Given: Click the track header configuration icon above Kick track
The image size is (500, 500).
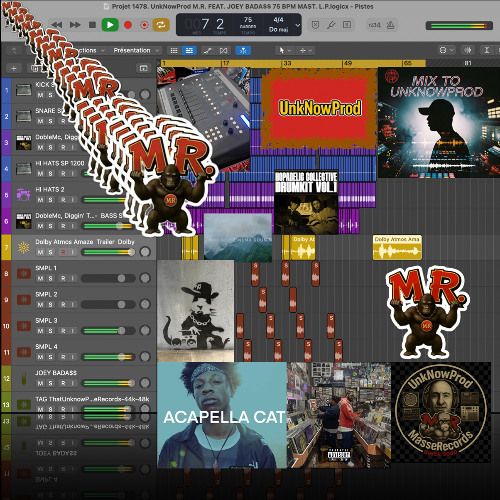Looking at the screenshot, I should tap(144, 68).
